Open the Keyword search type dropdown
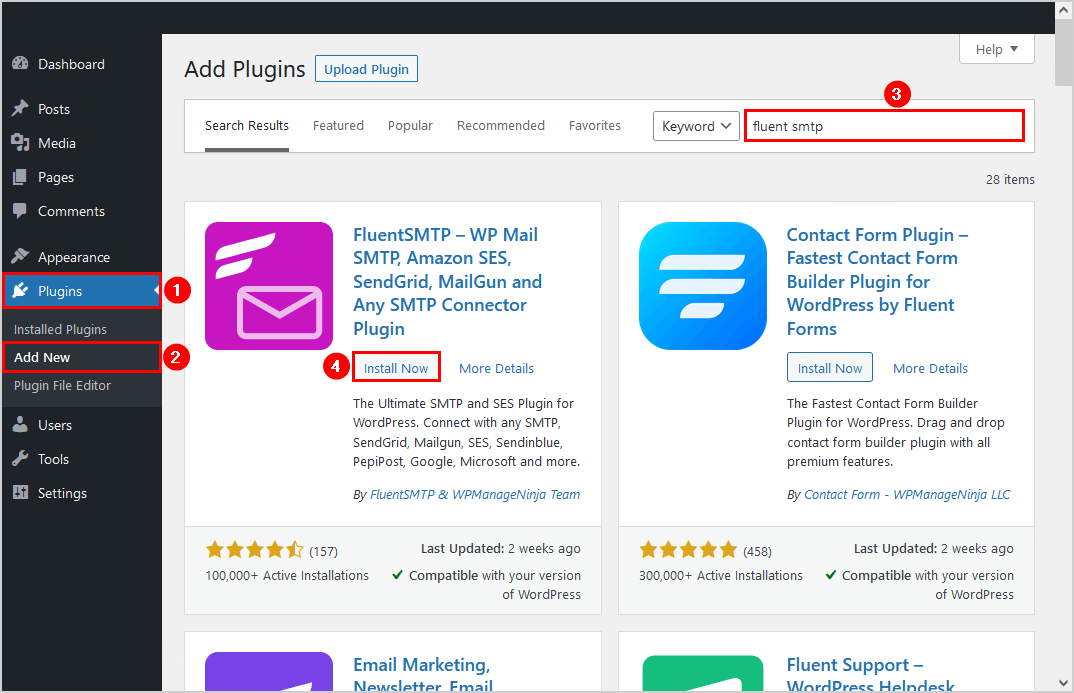The image size is (1074, 693). pyautogui.click(x=696, y=126)
